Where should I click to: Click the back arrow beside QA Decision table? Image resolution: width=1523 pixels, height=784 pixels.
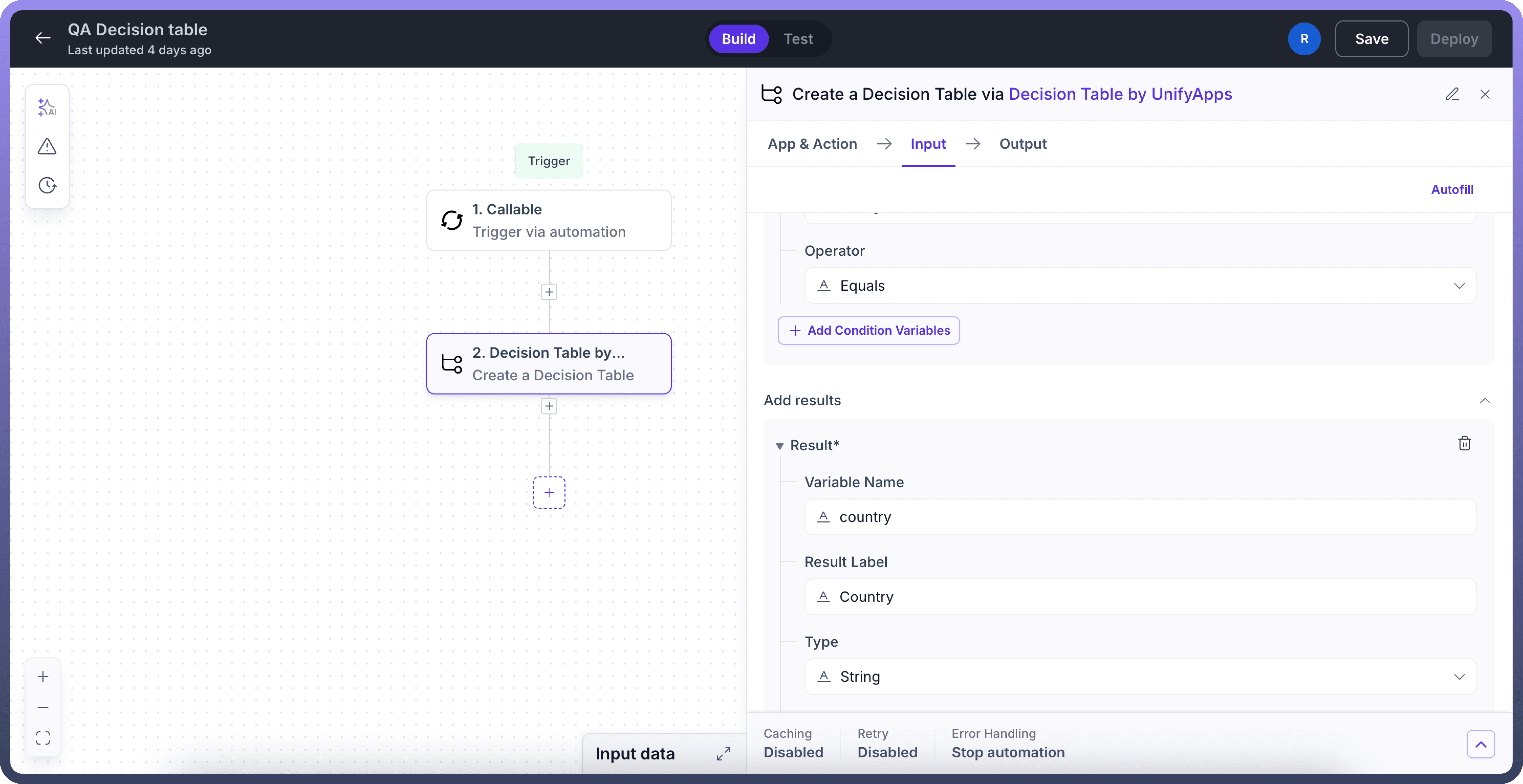point(42,38)
